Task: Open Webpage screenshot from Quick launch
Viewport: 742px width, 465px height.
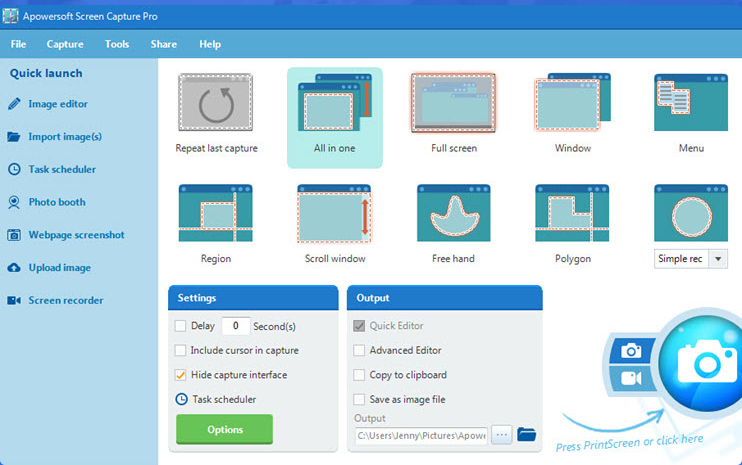Action: [77, 235]
